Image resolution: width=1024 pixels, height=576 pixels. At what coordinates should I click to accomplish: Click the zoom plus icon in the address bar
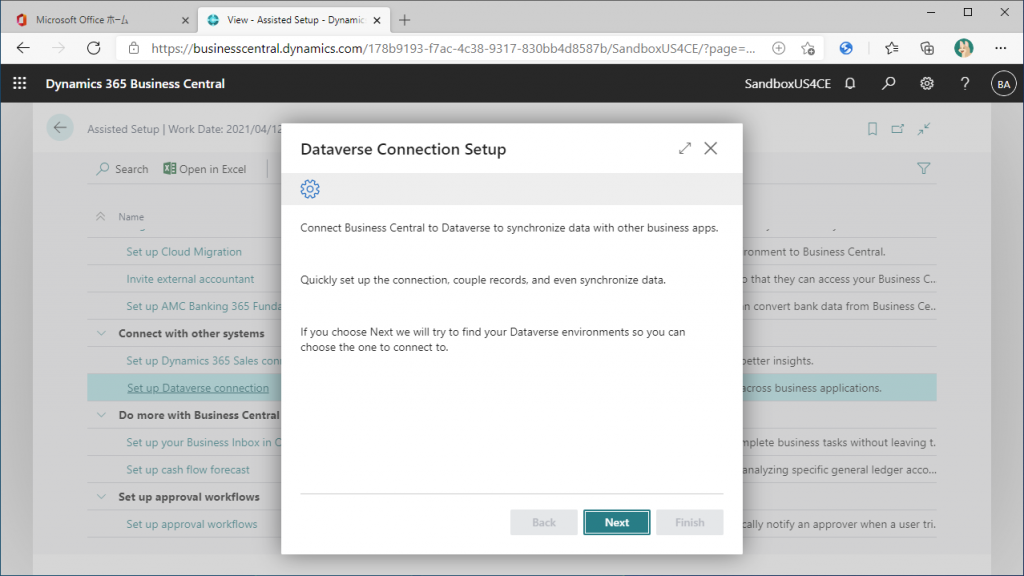click(x=778, y=48)
